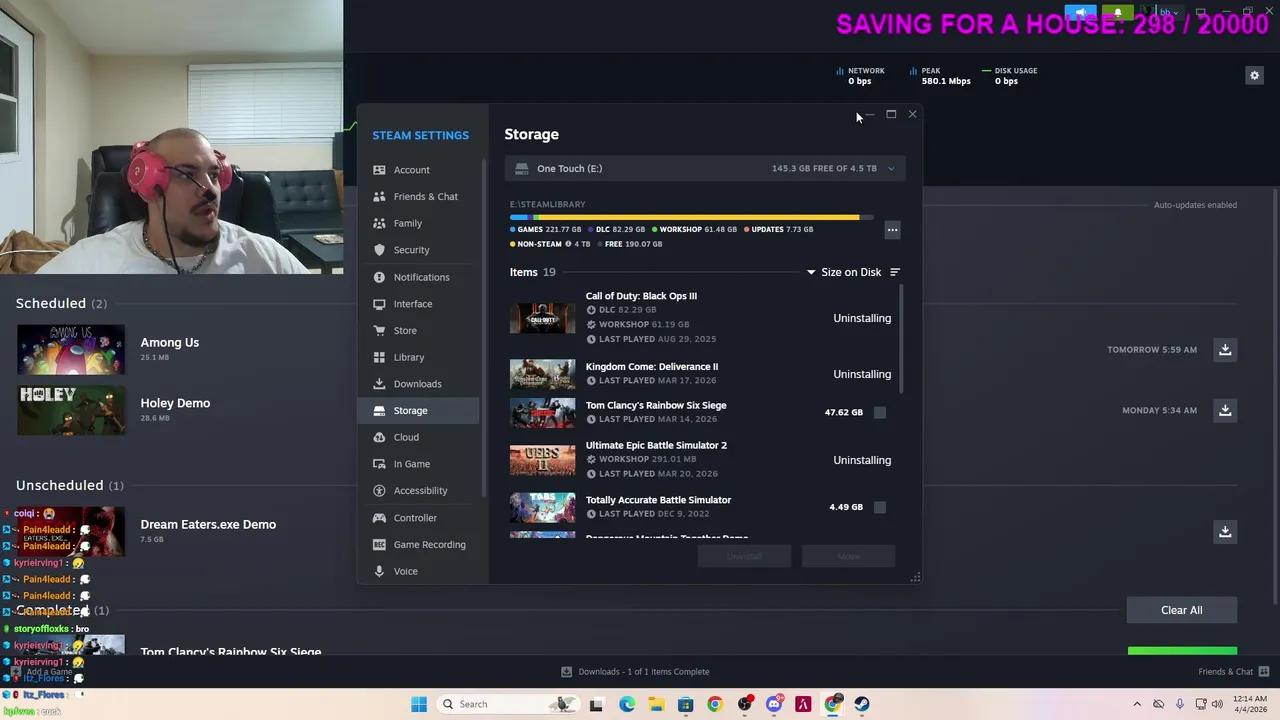The image size is (1280, 720).
Task: Click Ultimate Epic Battle Simulator 2 thumbnail
Action: coord(543,460)
